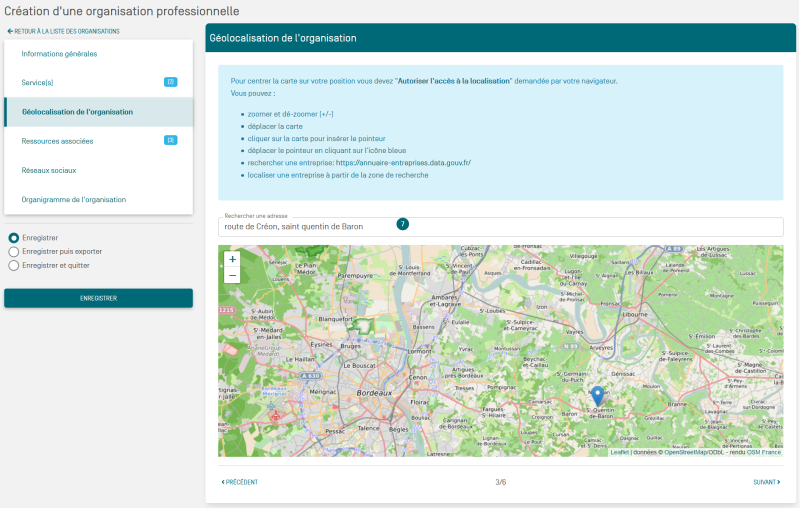Screen dimensions: 800x517
Task: Open the OSM France attribution link
Action: [x=764, y=452]
